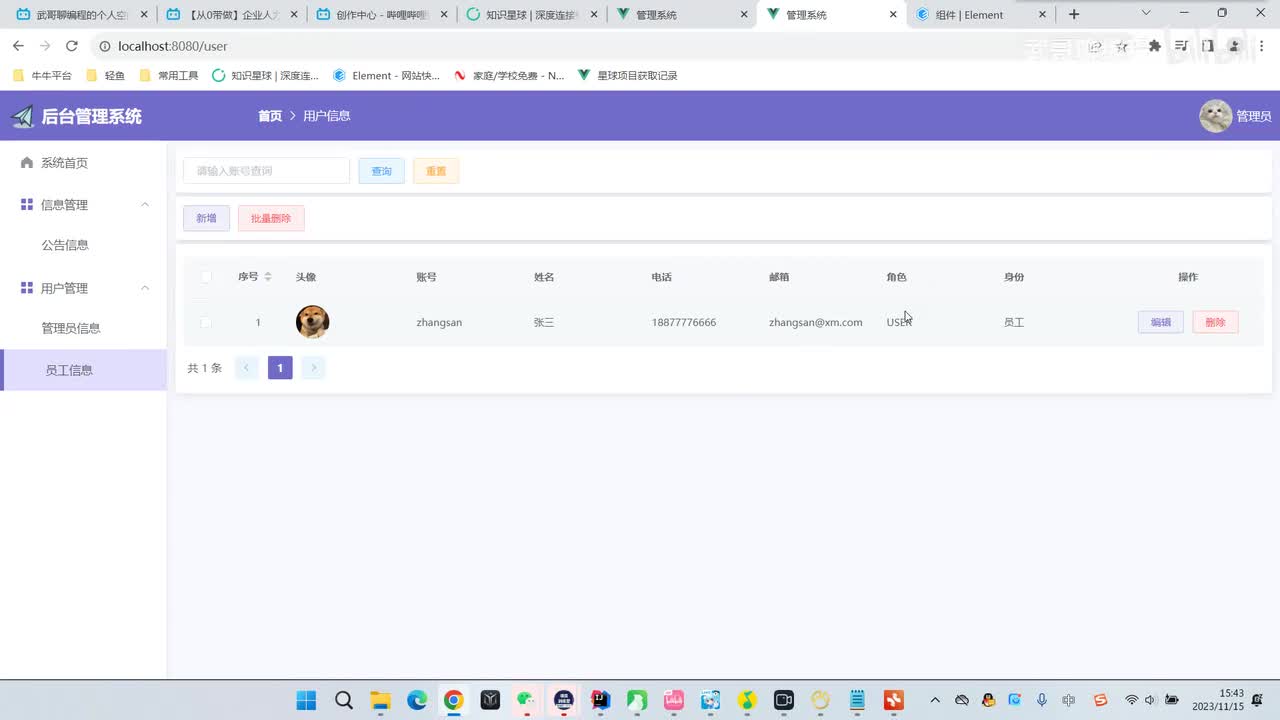Open the 公告信息 menu item

83,245
